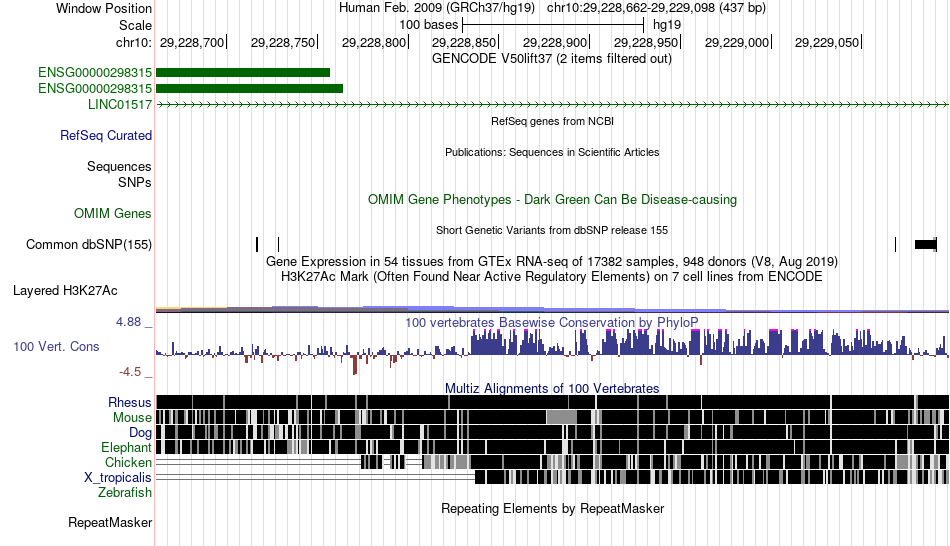Click the Sequences SNPs track label
The image size is (950, 546).
point(119,175)
